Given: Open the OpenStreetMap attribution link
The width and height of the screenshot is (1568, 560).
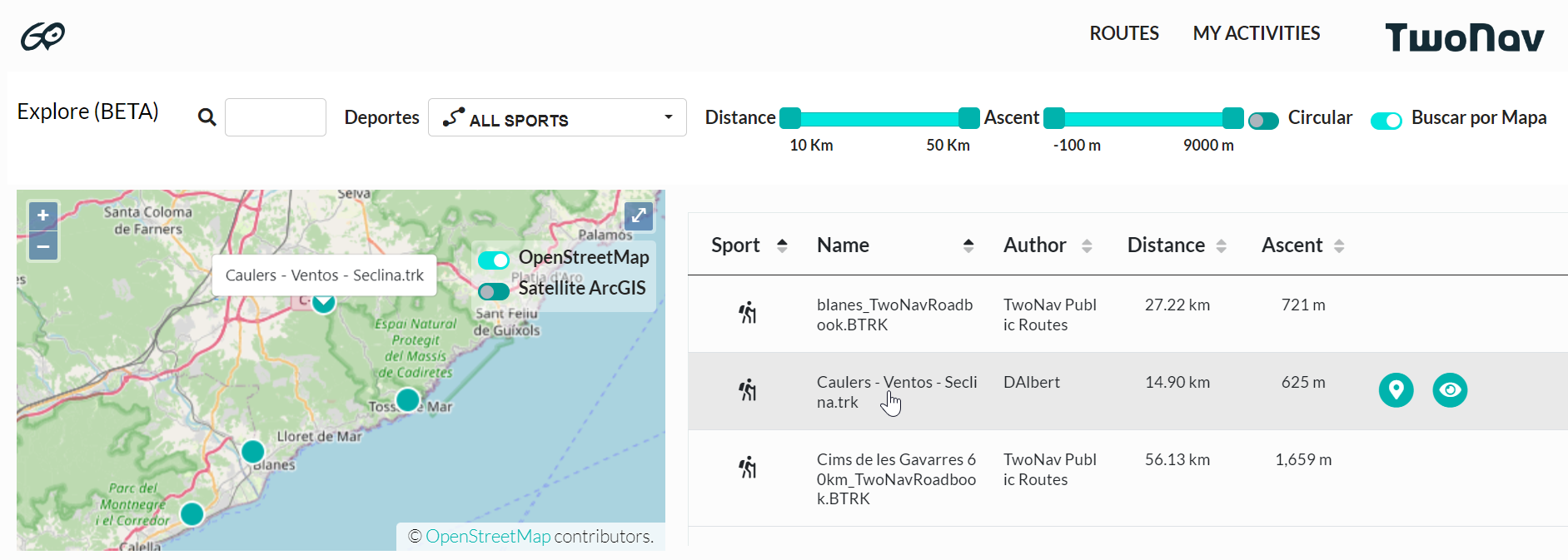Looking at the screenshot, I should pos(488,537).
